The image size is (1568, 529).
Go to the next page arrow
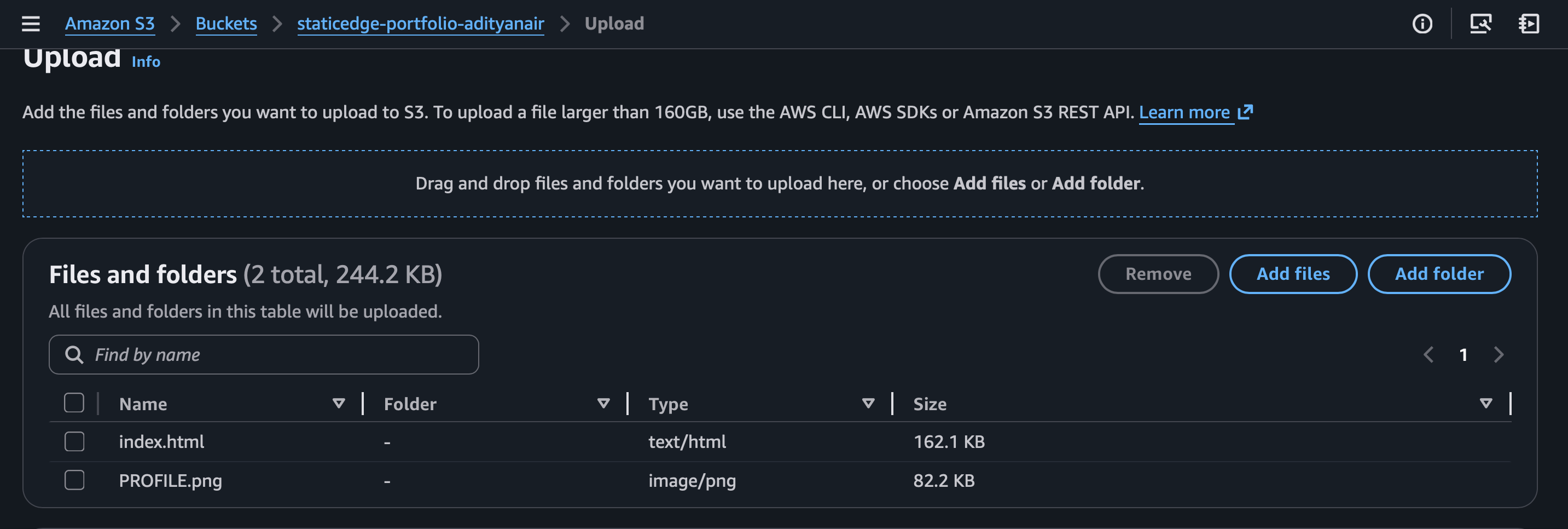tap(1499, 355)
